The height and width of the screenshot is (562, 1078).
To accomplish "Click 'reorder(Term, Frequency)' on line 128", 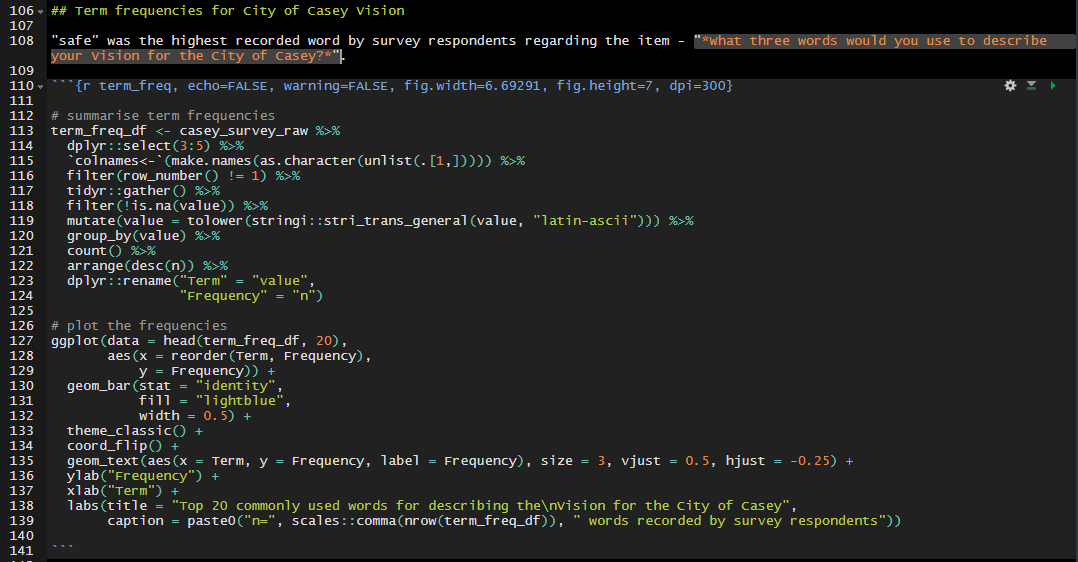I will click(x=267, y=356).
